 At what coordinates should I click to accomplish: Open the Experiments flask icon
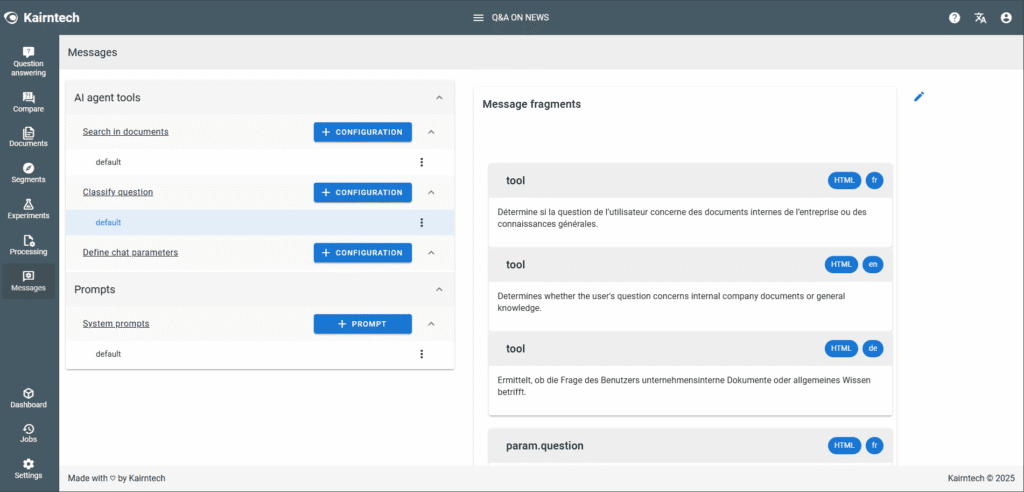point(28,209)
